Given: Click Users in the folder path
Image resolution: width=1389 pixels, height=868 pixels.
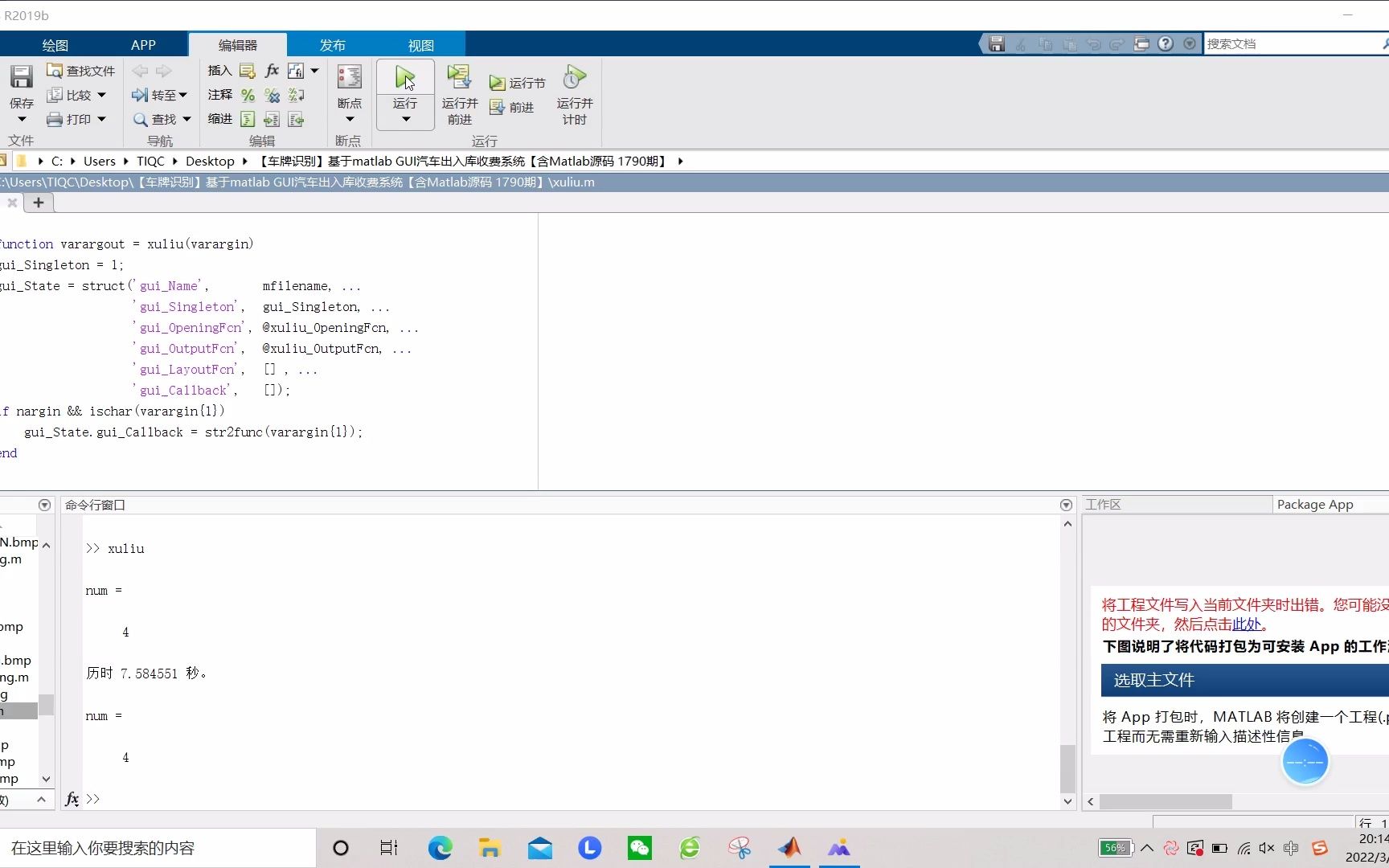Looking at the screenshot, I should pos(99,161).
